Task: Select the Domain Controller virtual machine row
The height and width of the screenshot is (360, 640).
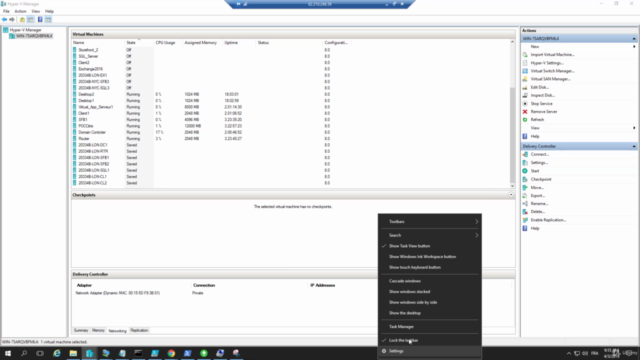Action: pyautogui.click(x=210, y=132)
